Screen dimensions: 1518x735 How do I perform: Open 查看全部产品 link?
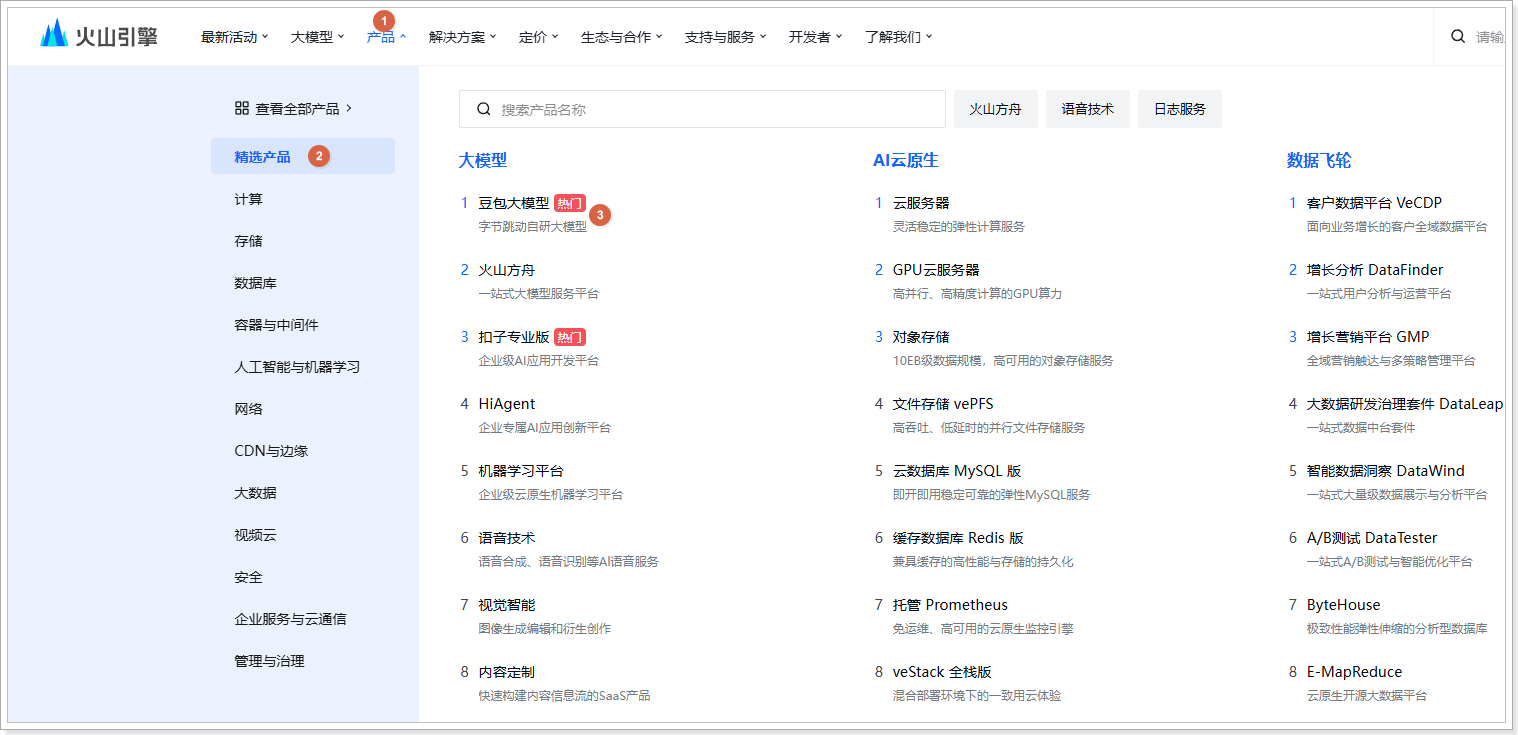(293, 108)
